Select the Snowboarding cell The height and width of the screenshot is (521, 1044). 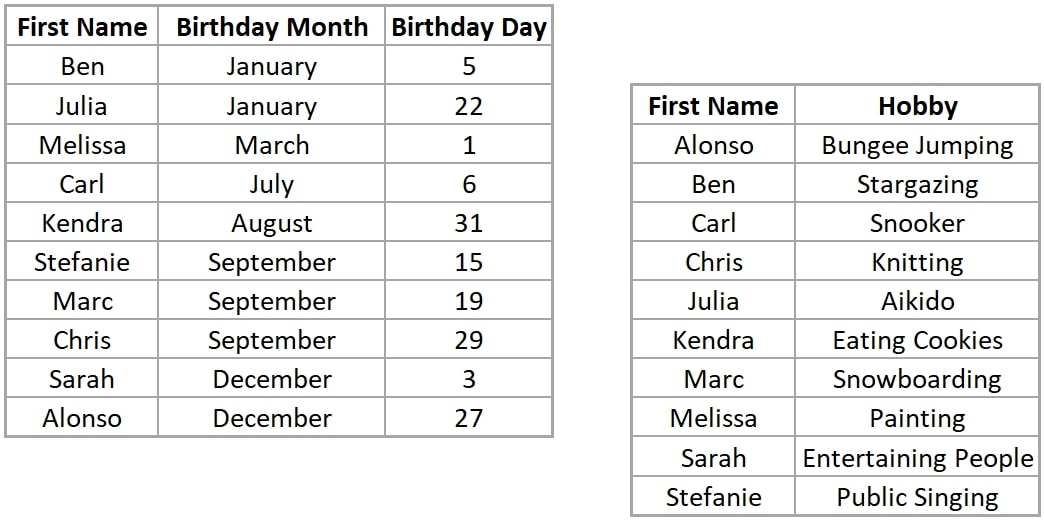pos(917,379)
